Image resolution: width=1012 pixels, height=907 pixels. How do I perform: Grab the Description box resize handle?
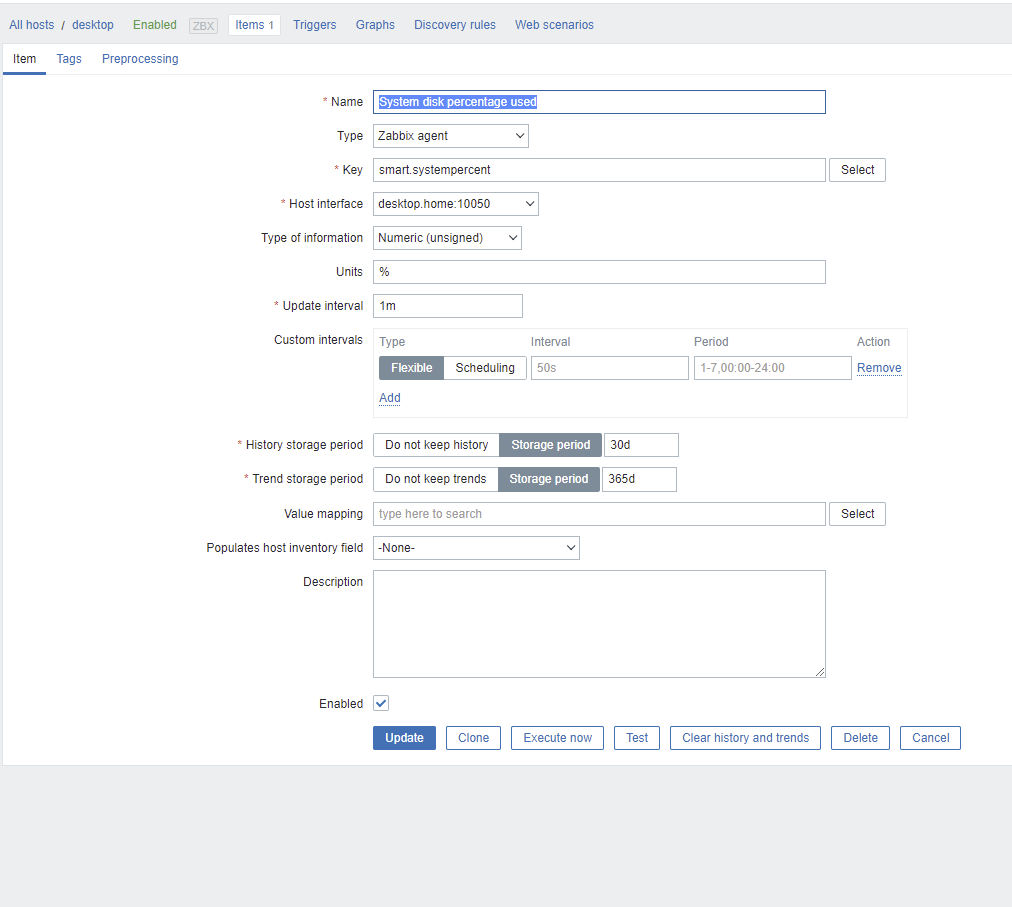tap(820, 672)
